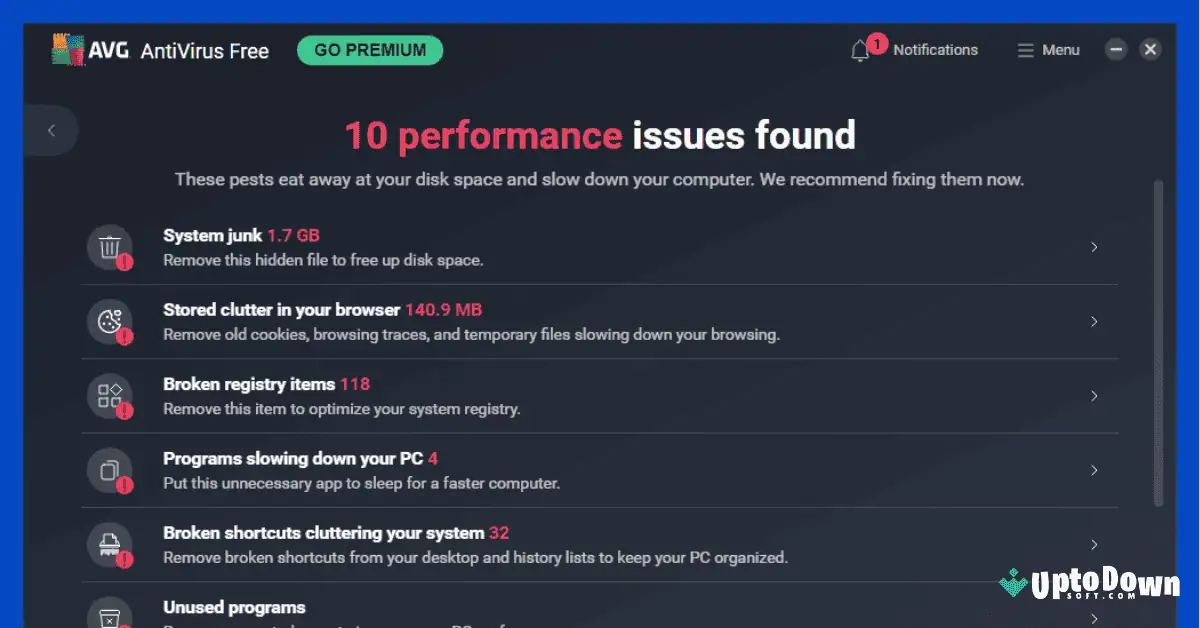1200x628 pixels.
Task: Select the Stored clutter cookie icon
Action: tap(111, 322)
